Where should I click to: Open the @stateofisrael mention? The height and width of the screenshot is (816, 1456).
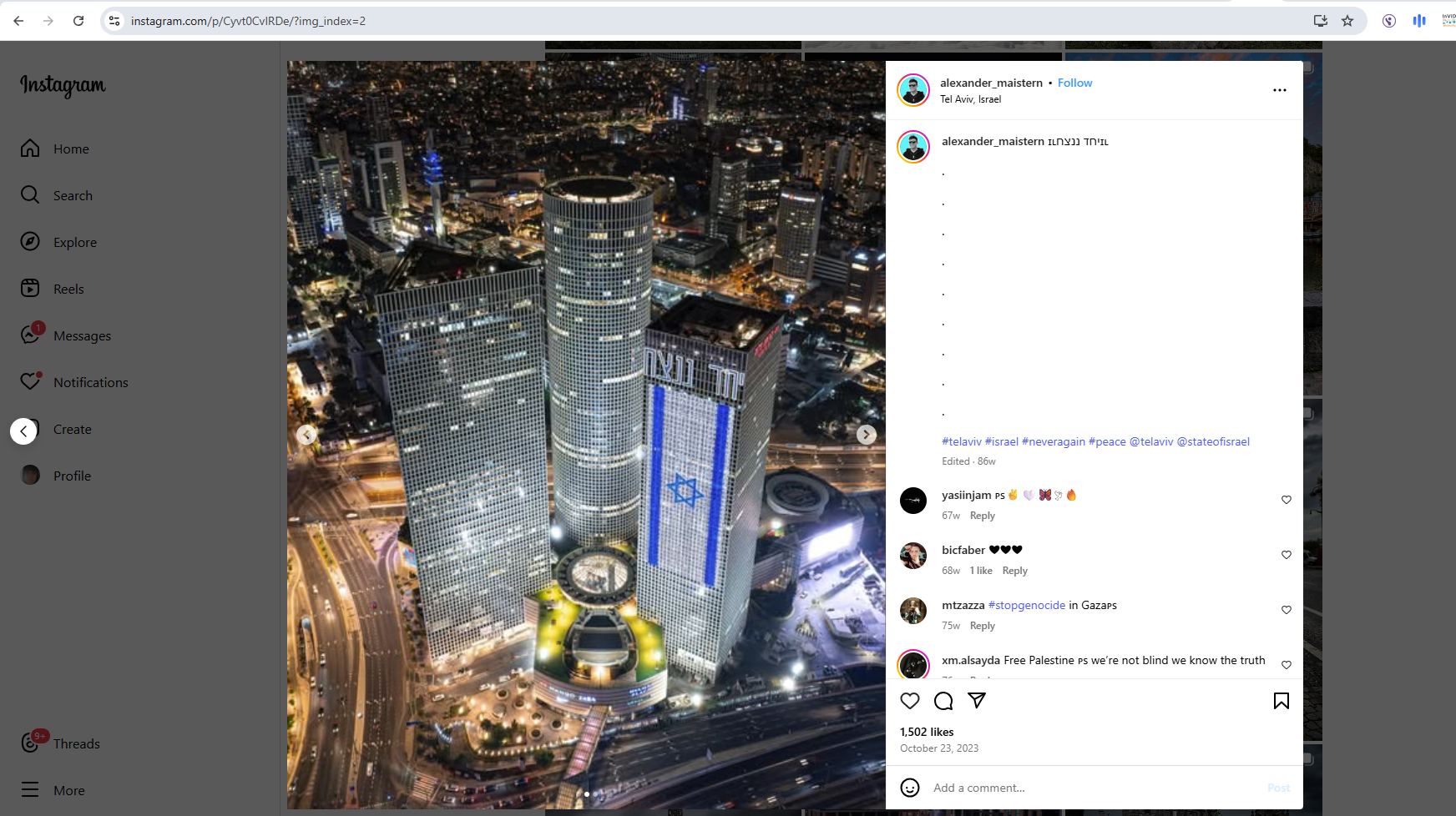[x=1213, y=441]
